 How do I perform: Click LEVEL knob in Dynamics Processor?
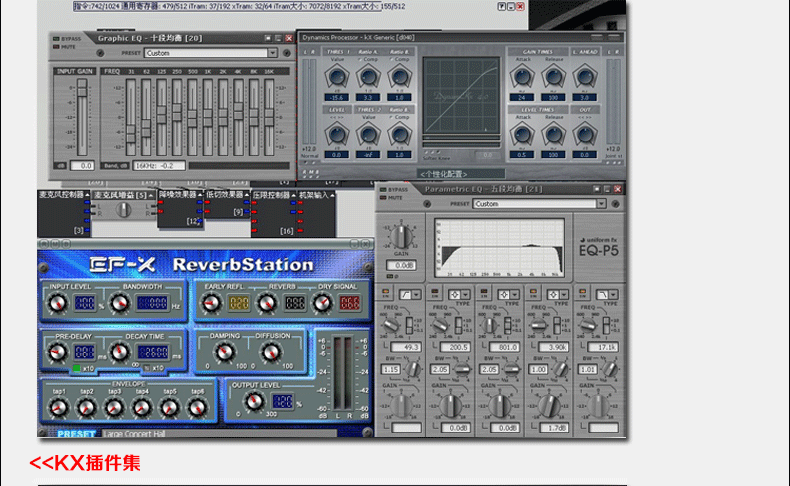click(x=337, y=135)
